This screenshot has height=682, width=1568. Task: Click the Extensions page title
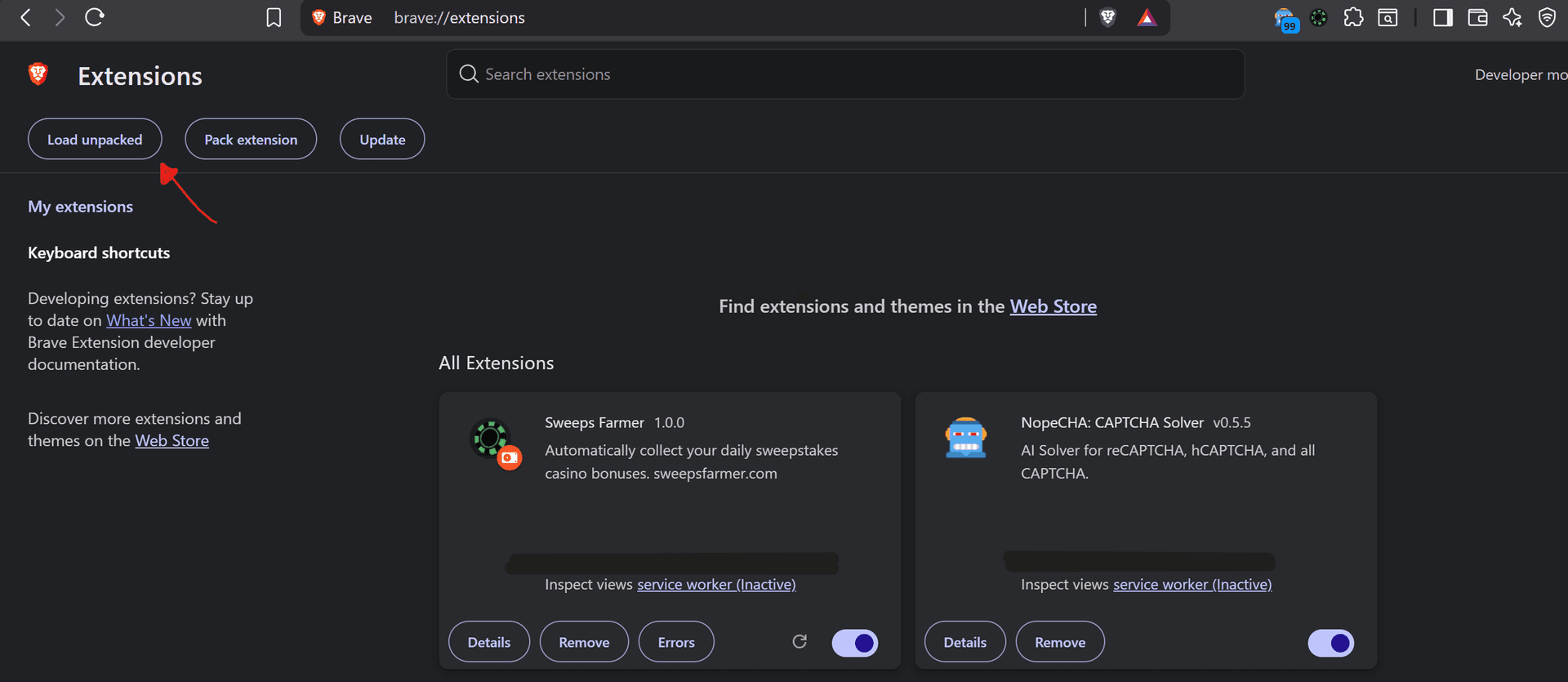(x=140, y=76)
